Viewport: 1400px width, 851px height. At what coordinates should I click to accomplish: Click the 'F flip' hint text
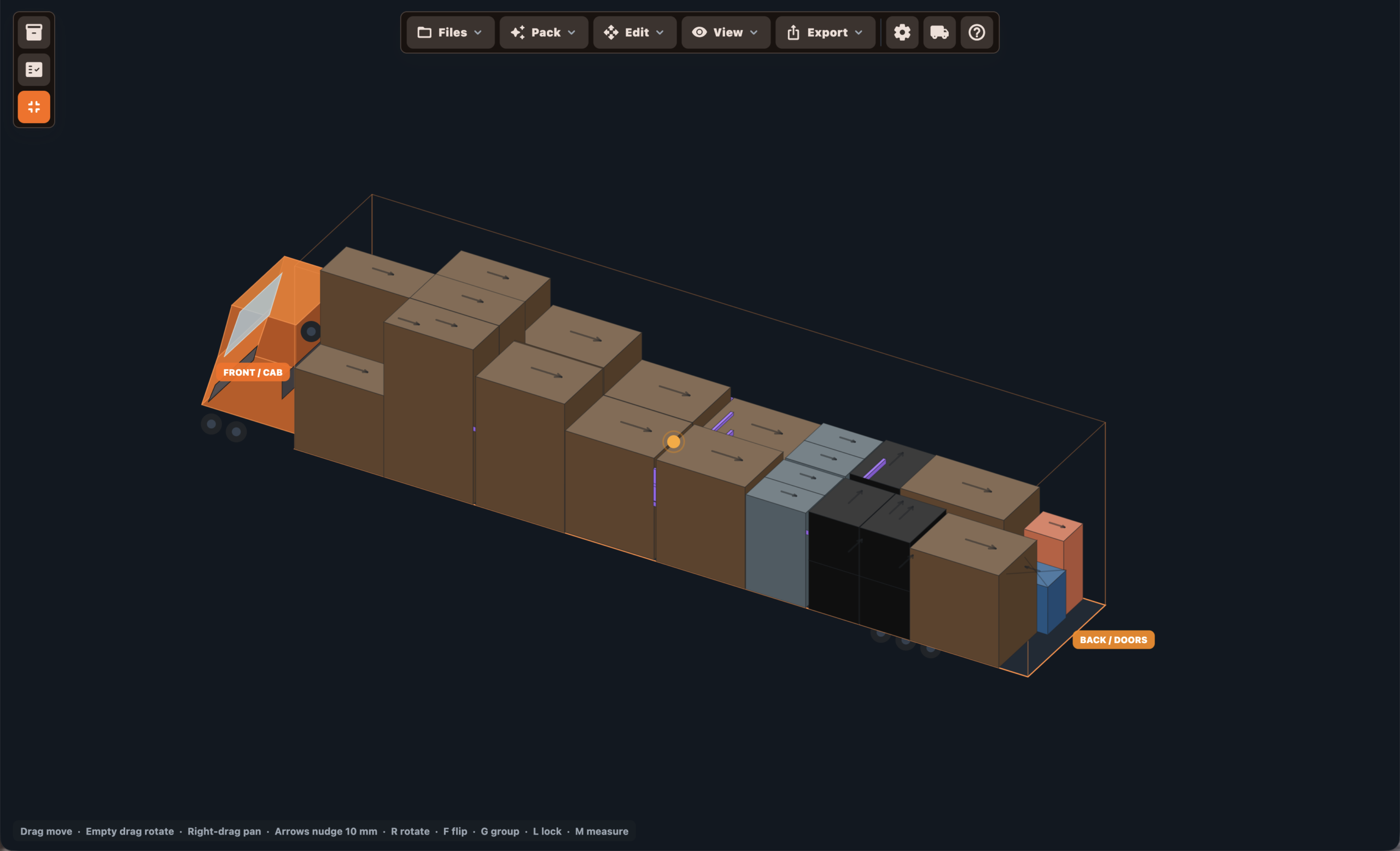[454, 831]
